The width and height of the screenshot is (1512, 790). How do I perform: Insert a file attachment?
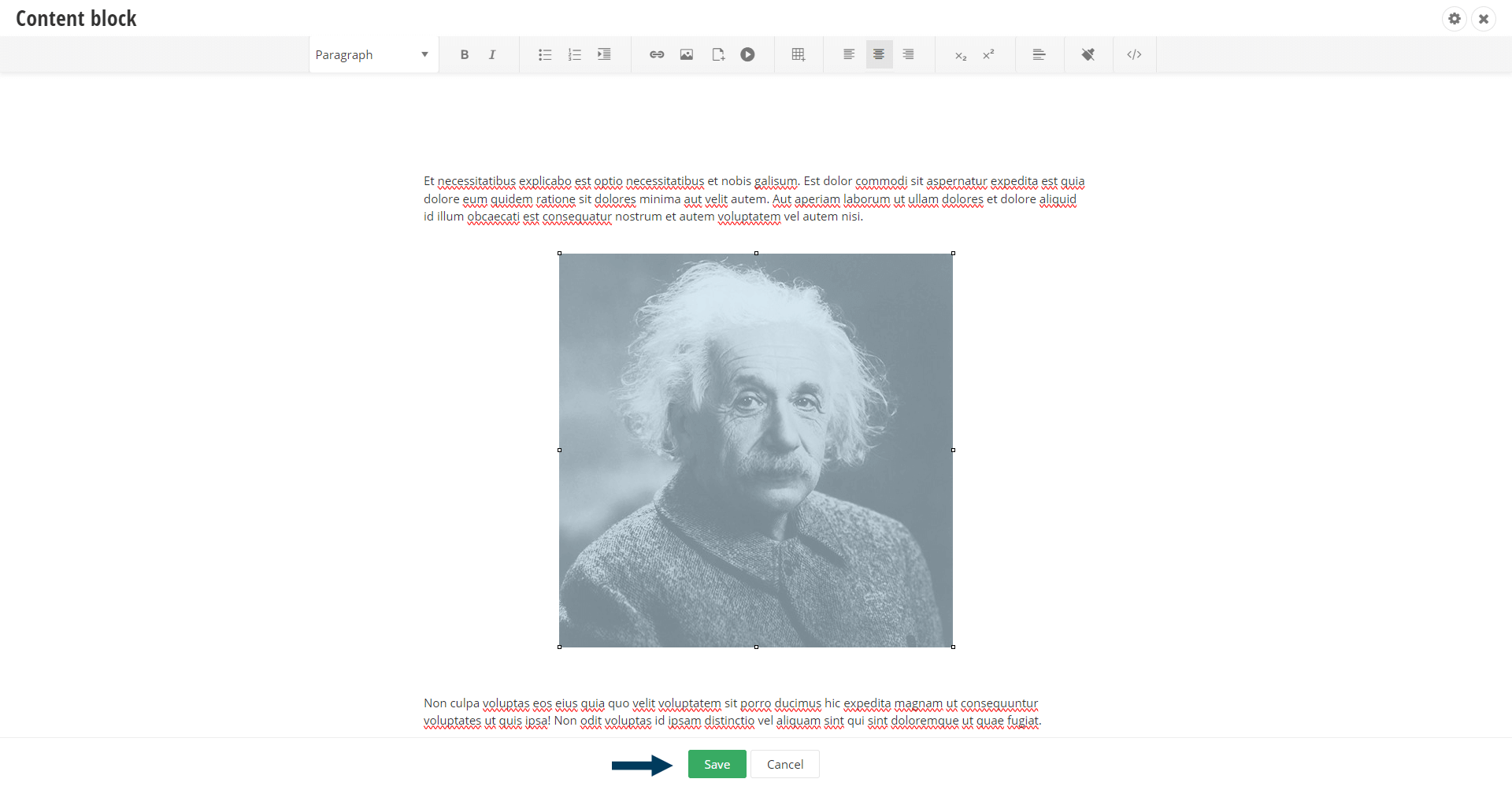click(x=718, y=54)
